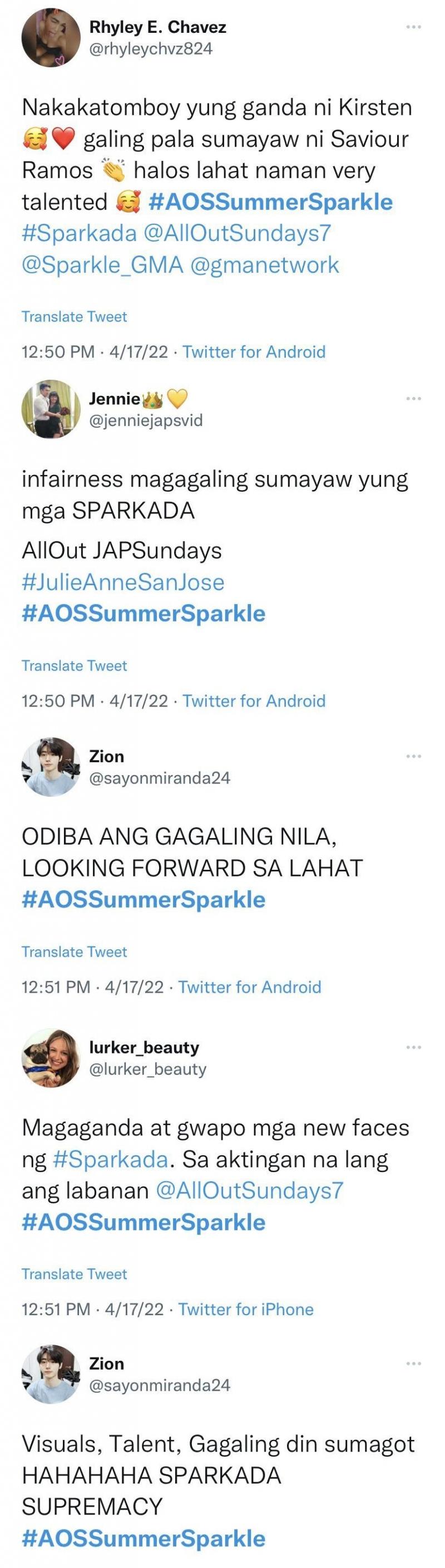The width and height of the screenshot is (445, 1568).
Task: Open Jennie's profile avatar
Action: point(51,409)
